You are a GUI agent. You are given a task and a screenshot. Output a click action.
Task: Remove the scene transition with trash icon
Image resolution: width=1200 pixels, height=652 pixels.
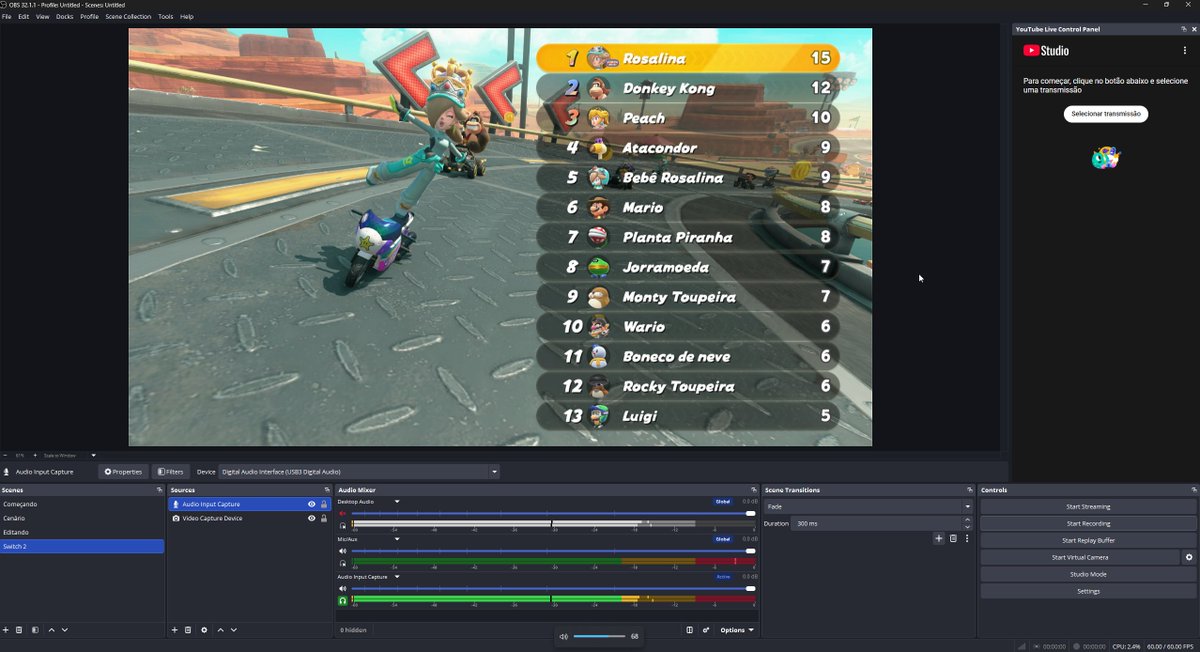click(953, 539)
